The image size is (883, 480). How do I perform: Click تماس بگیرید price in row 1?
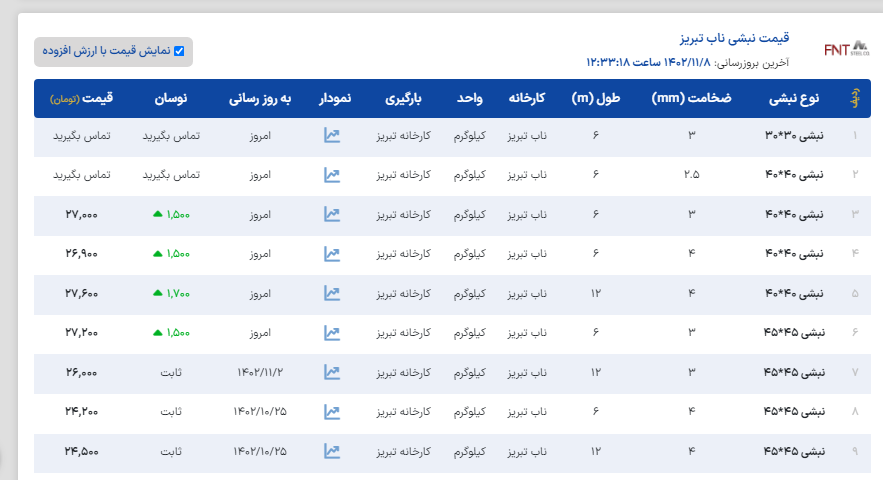(81, 136)
